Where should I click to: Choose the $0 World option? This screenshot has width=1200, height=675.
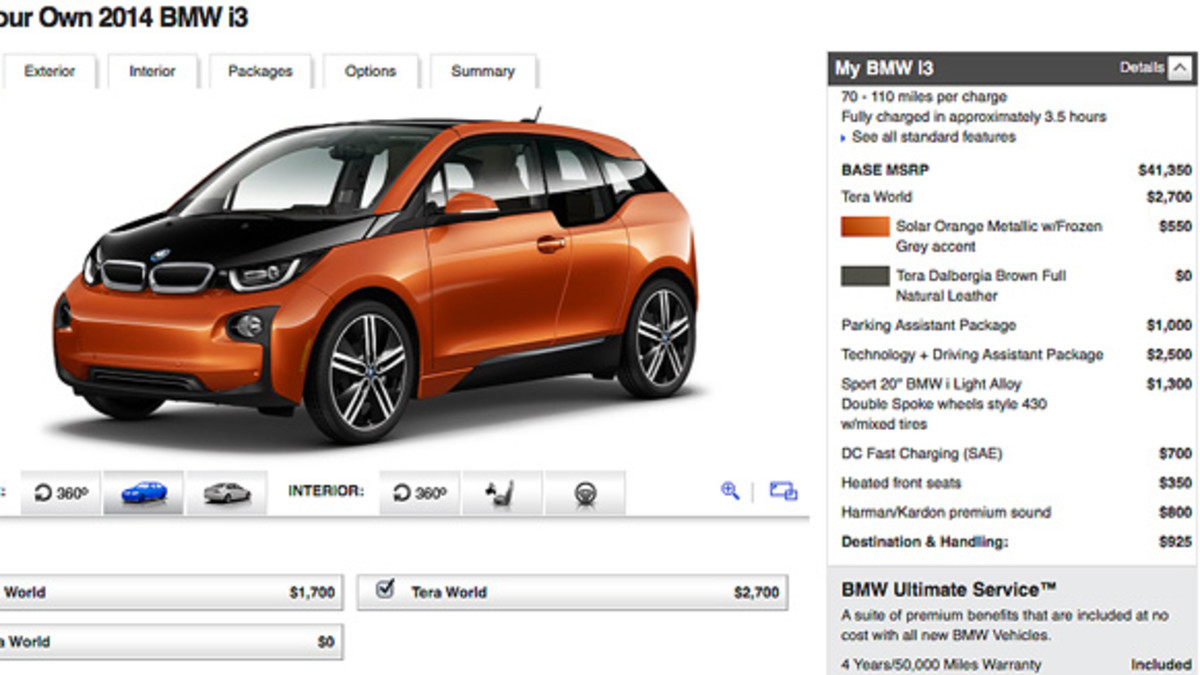168,642
